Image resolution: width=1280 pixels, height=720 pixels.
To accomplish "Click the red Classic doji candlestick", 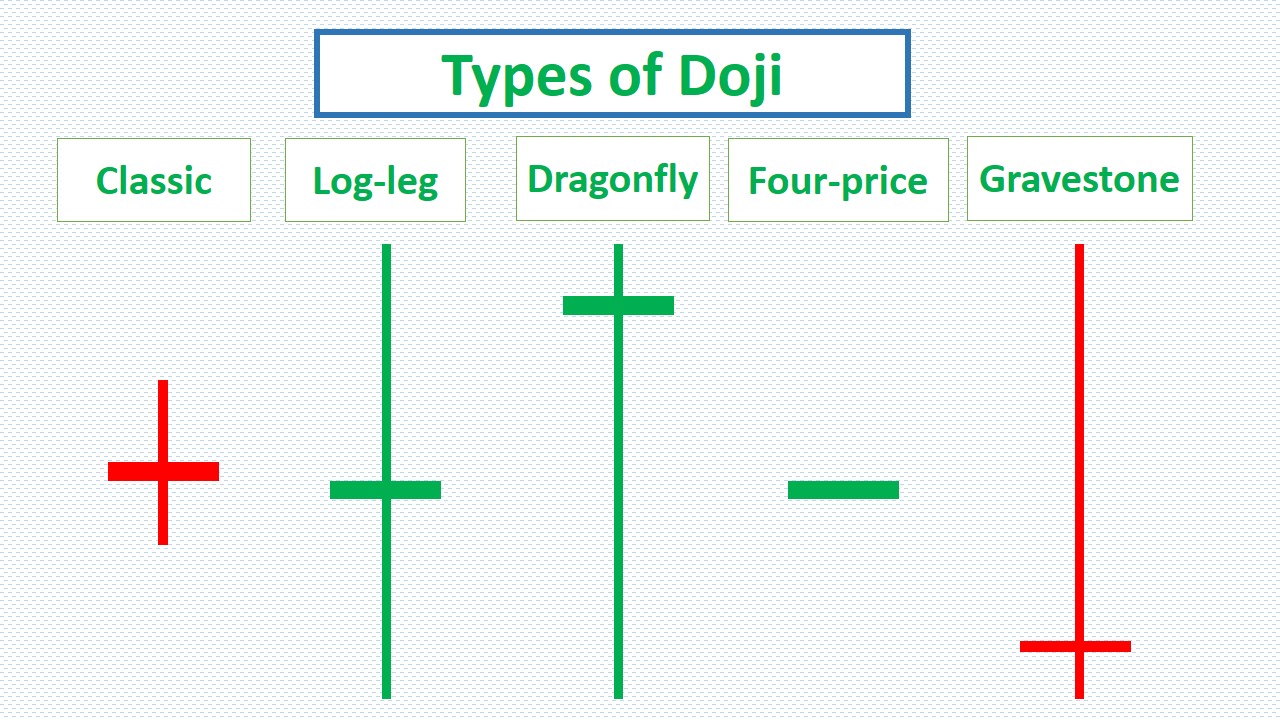I will (x=163, y=463).
